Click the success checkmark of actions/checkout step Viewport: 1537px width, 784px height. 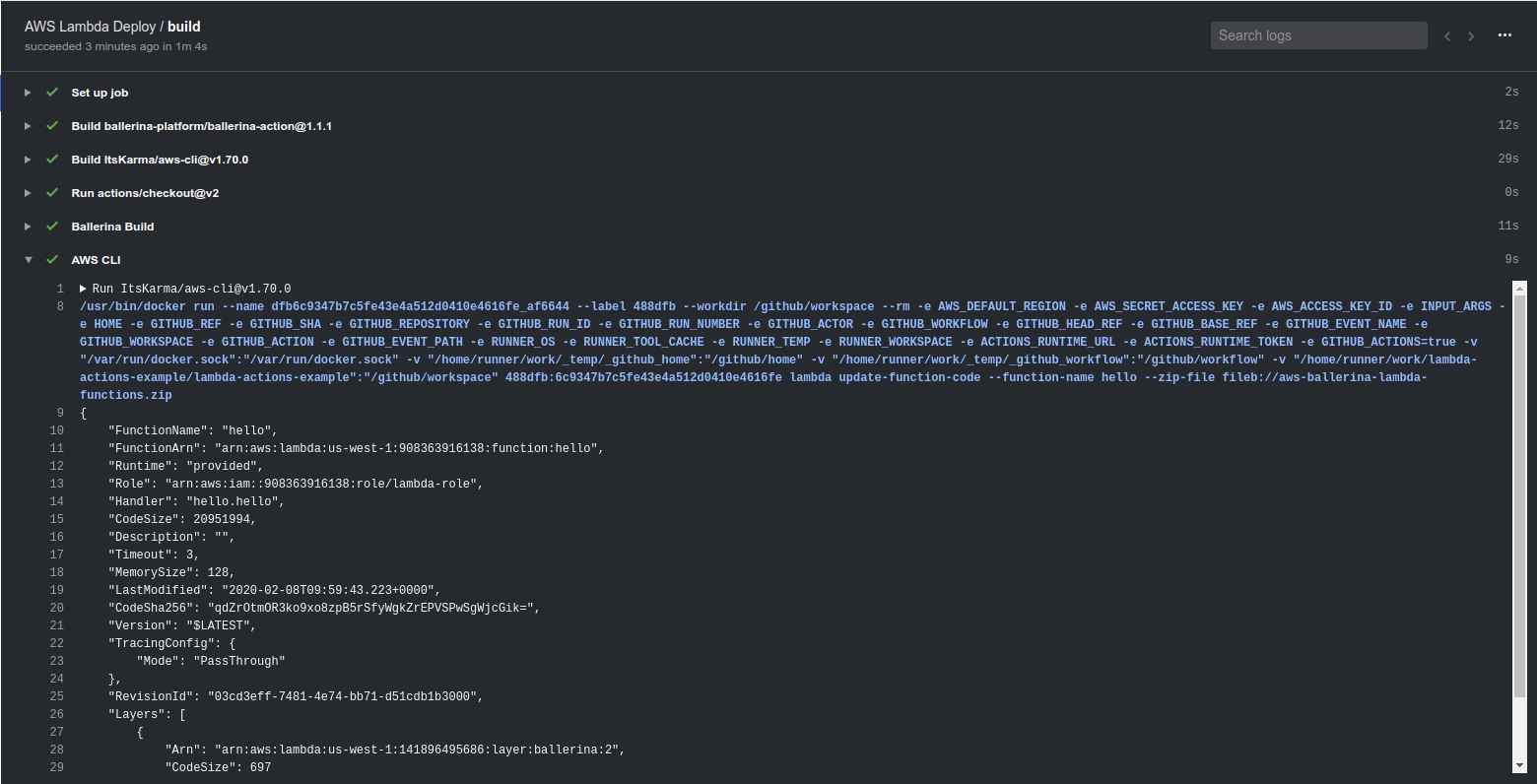52,193
